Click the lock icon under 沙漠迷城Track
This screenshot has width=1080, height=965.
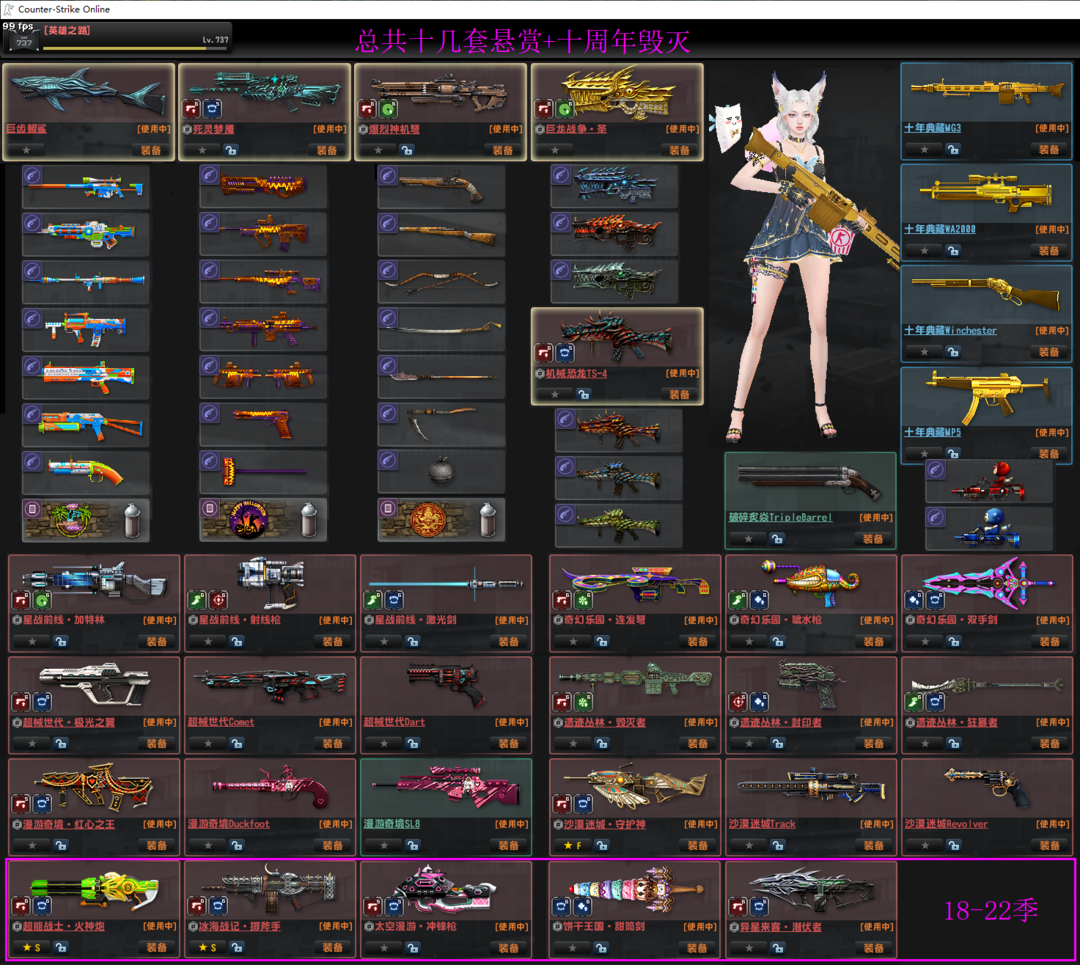(778, 845)
